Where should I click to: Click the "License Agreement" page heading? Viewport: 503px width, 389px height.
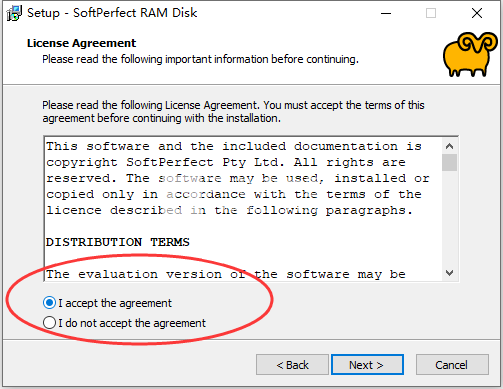[x=82, y=43]
